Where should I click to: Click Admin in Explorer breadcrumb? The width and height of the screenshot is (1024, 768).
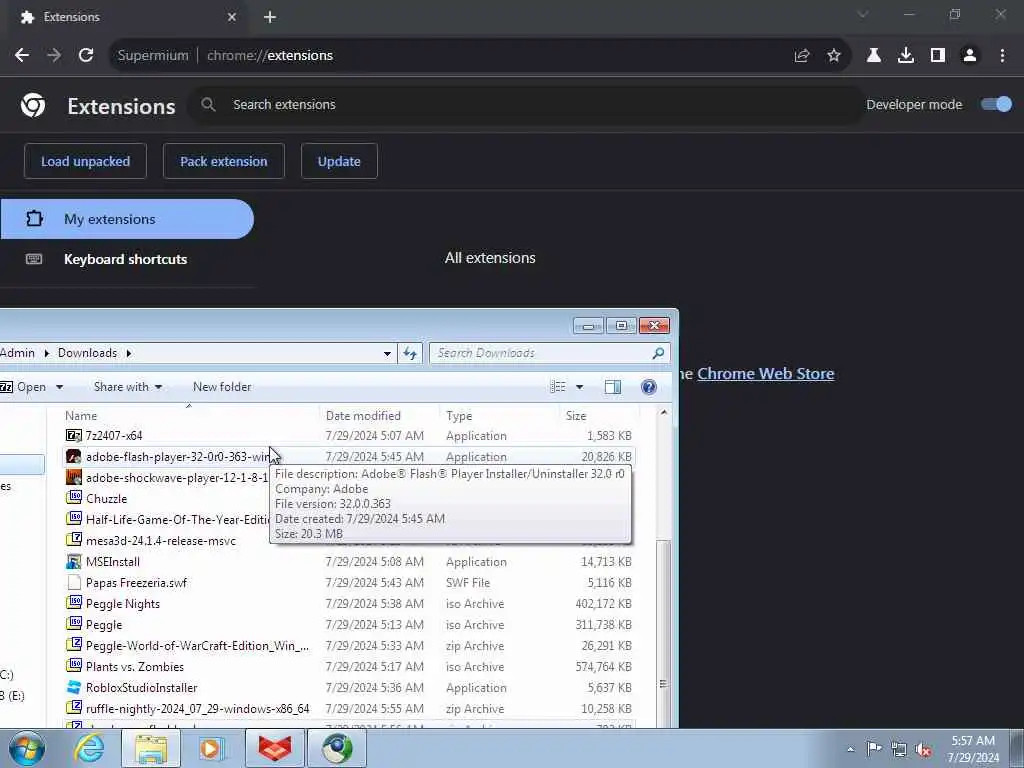click(18, 353)
